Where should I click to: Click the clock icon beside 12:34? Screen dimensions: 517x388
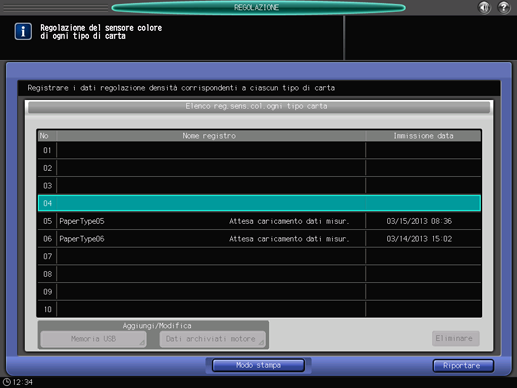pyautogui.click(x=6, y=382)
